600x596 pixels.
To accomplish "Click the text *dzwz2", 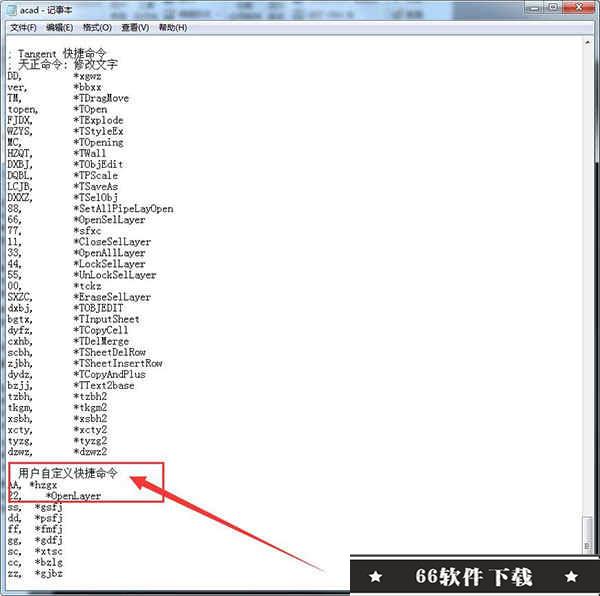I will click(x=90, y=452).
